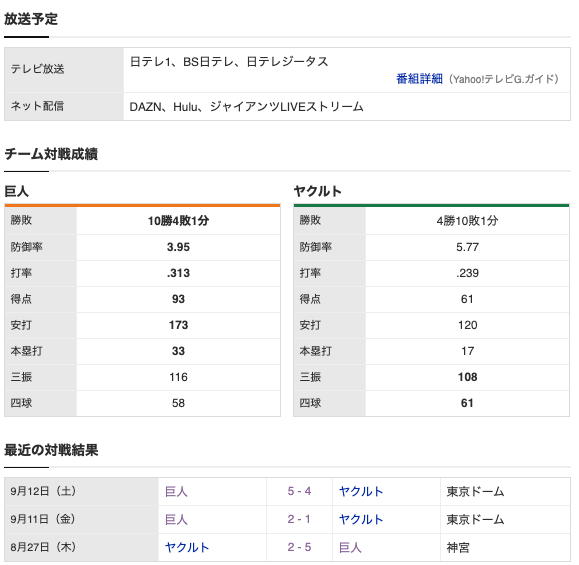Open the 9月12日 巨人 team link

pyautogui.click(x=176, y=492)
